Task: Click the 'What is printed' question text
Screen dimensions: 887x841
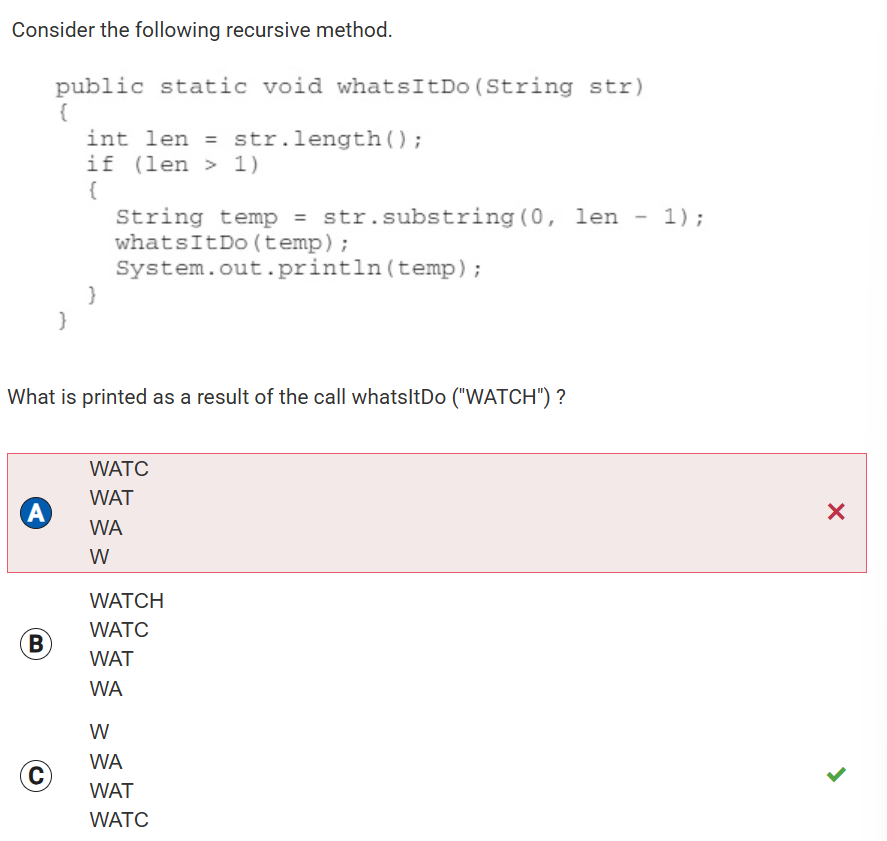Action: [287, 397]
